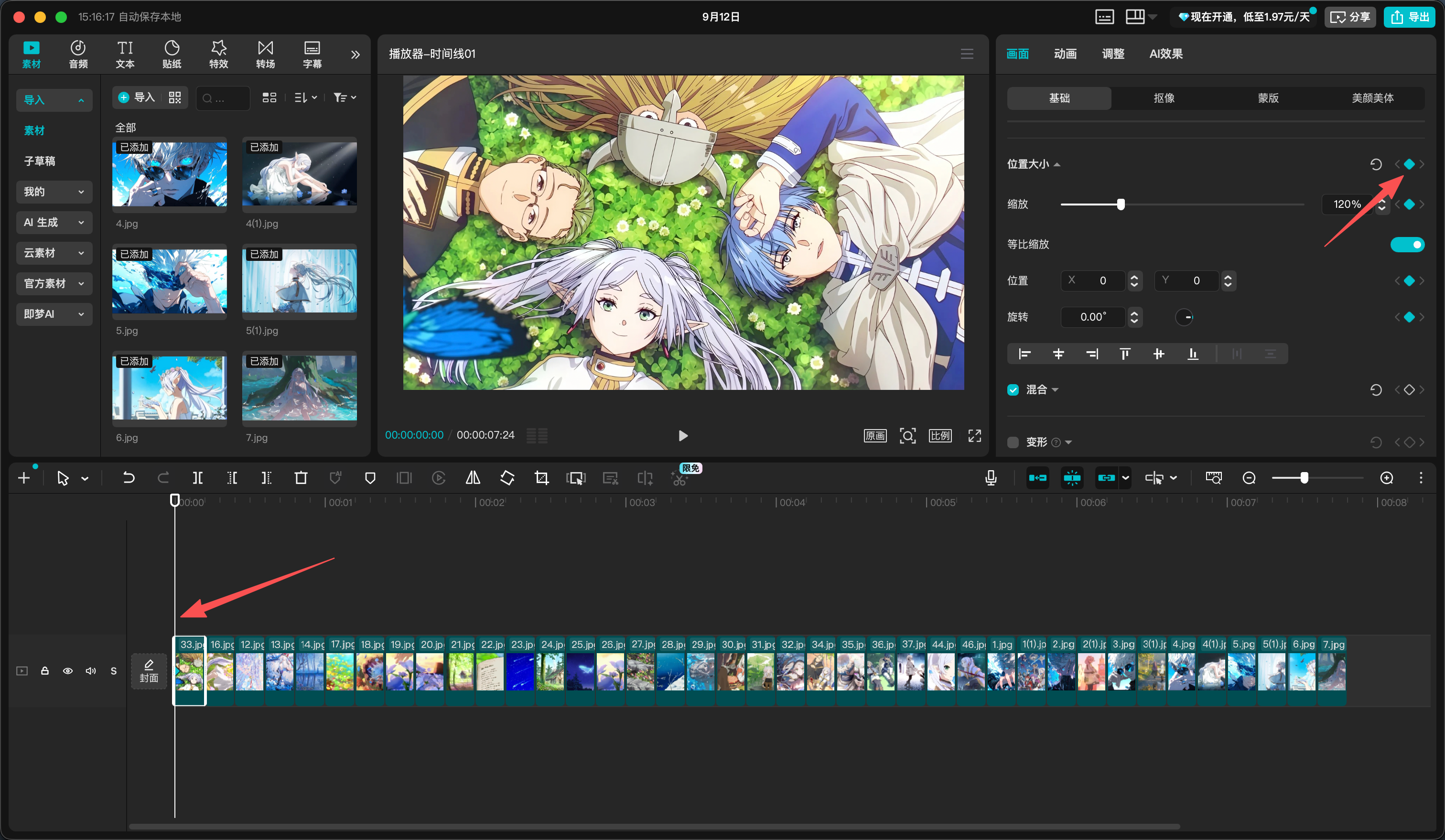Click the timeline zoom slider handle
The height and width of the screenshot is (840, 1445).
coord(1305,478)
